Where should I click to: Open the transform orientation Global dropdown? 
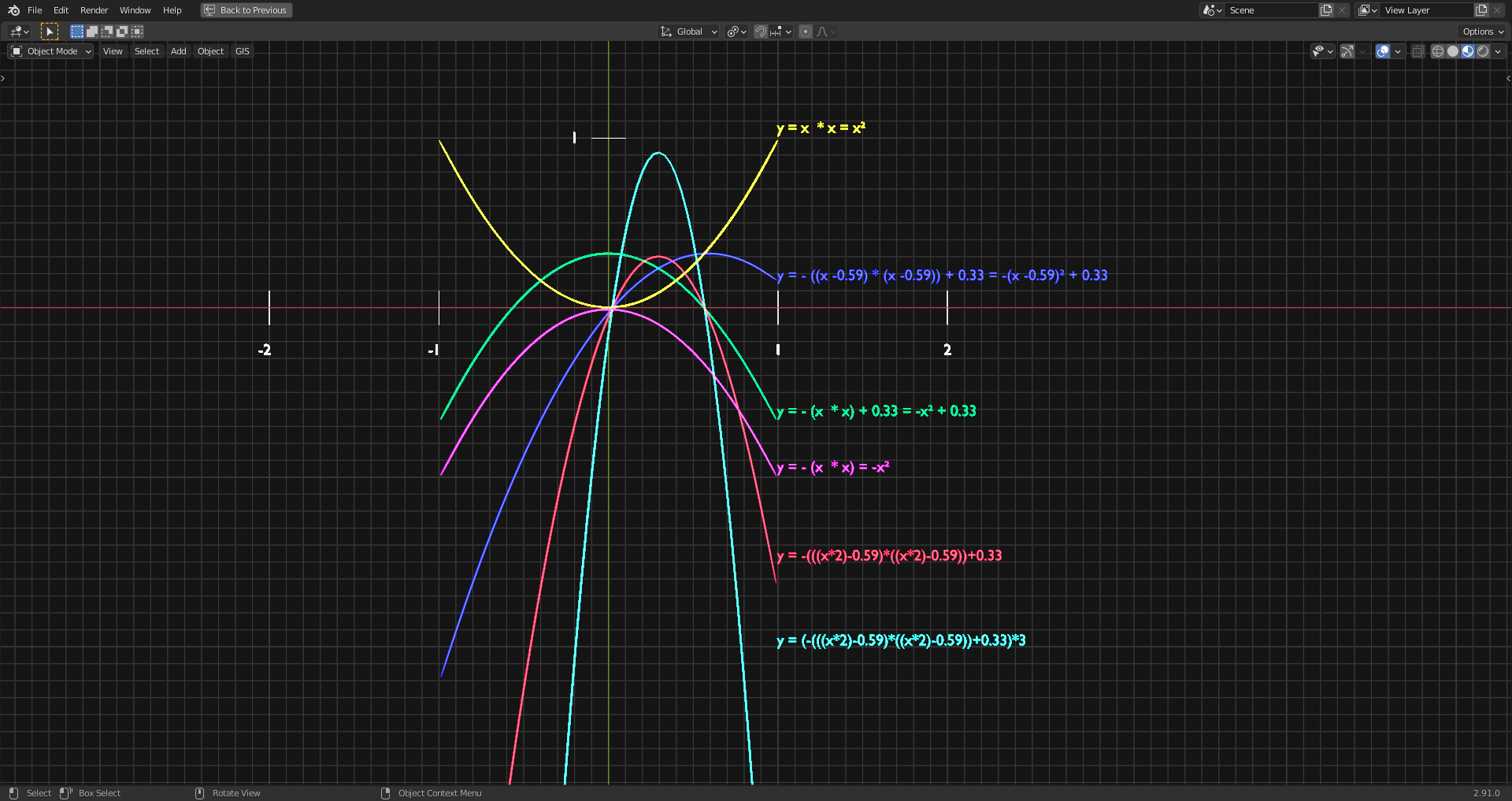point(688,32)
